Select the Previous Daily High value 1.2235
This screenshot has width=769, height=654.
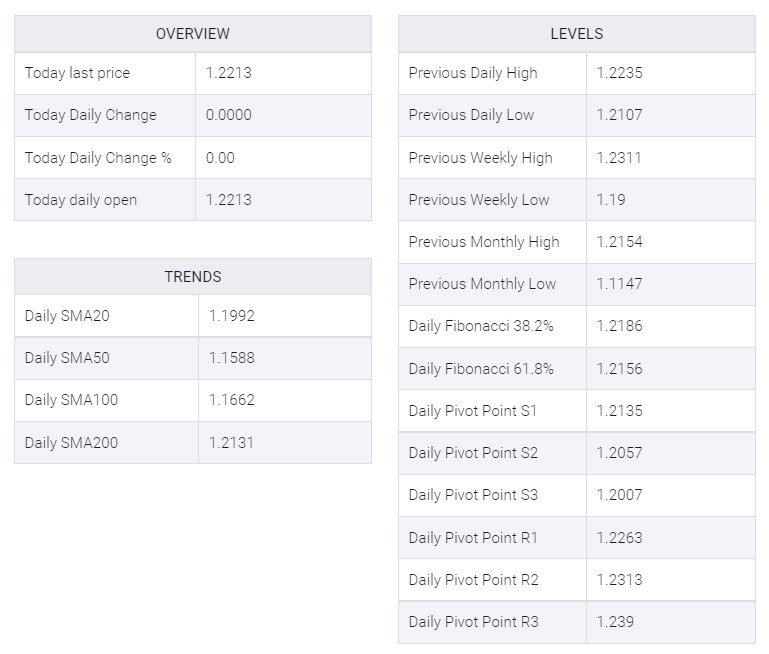click(619, 73)
